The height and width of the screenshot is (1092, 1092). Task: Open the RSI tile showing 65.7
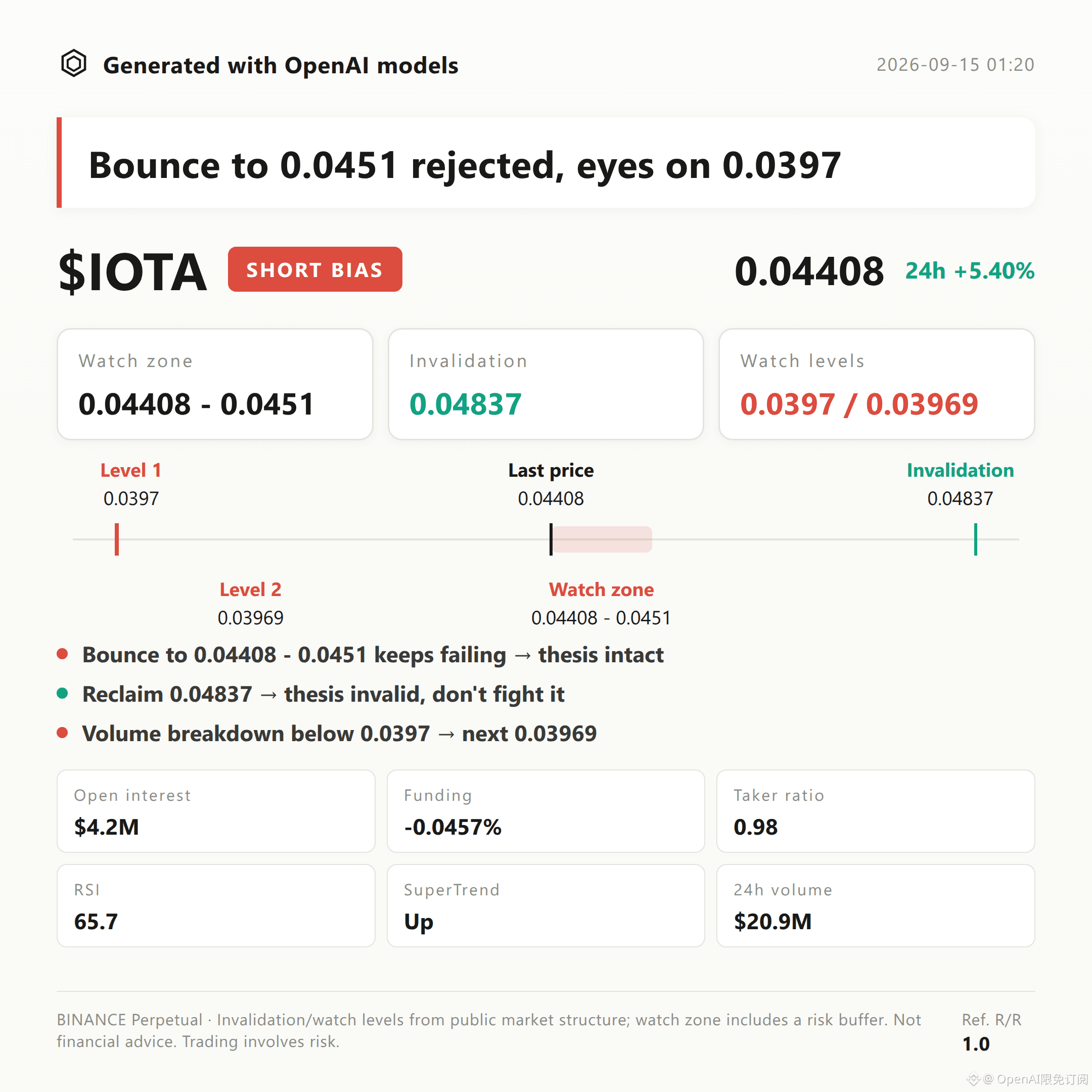[216, 905]
